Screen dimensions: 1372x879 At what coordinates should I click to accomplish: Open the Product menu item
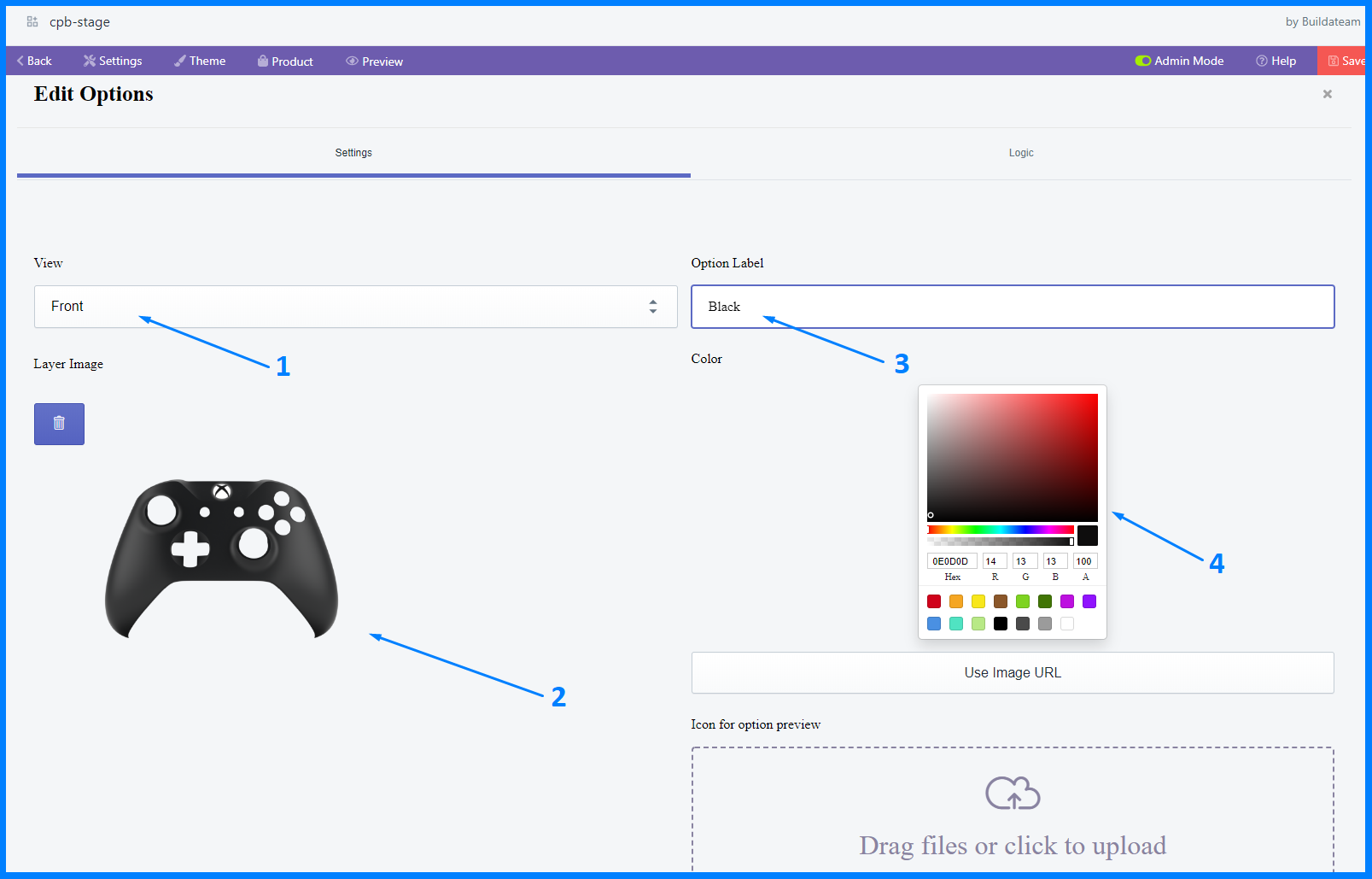[x=285, y=62]
